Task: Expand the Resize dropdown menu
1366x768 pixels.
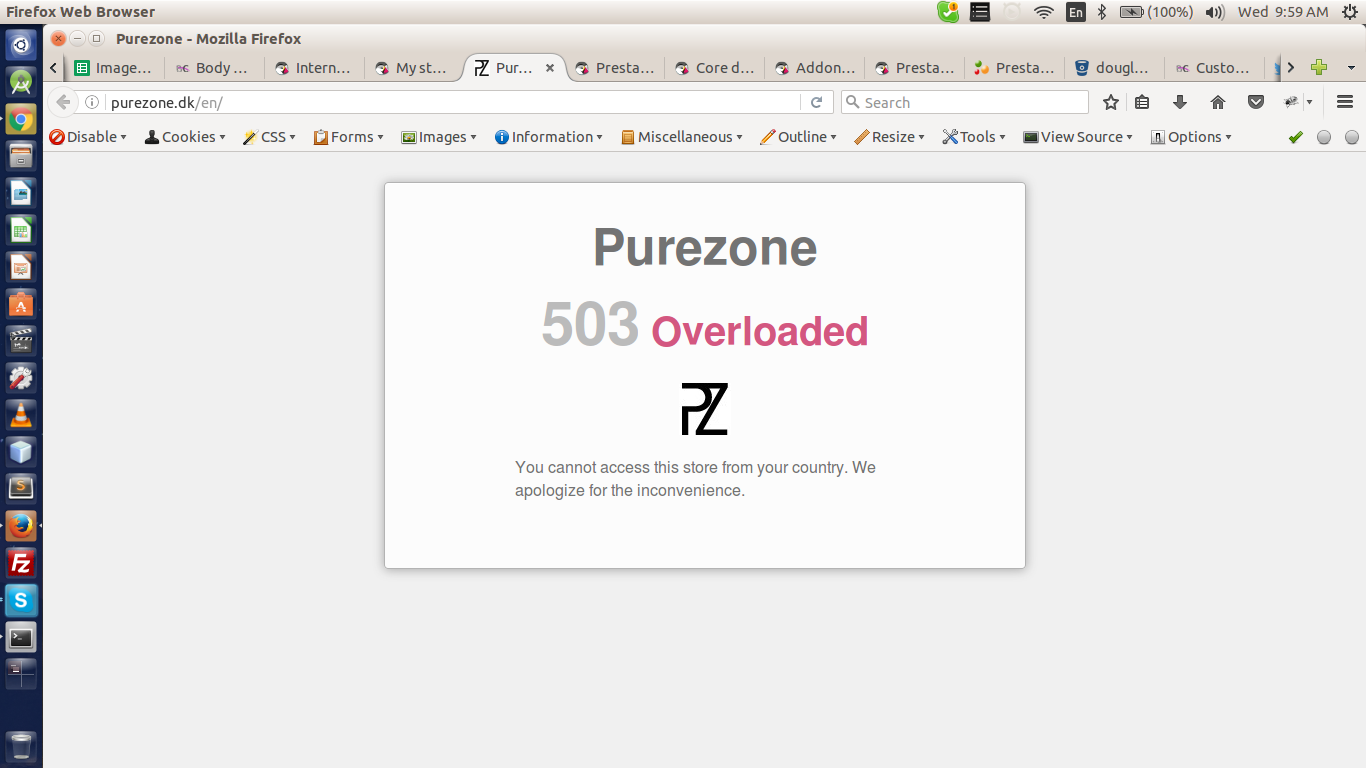Action: click(889, 137)
